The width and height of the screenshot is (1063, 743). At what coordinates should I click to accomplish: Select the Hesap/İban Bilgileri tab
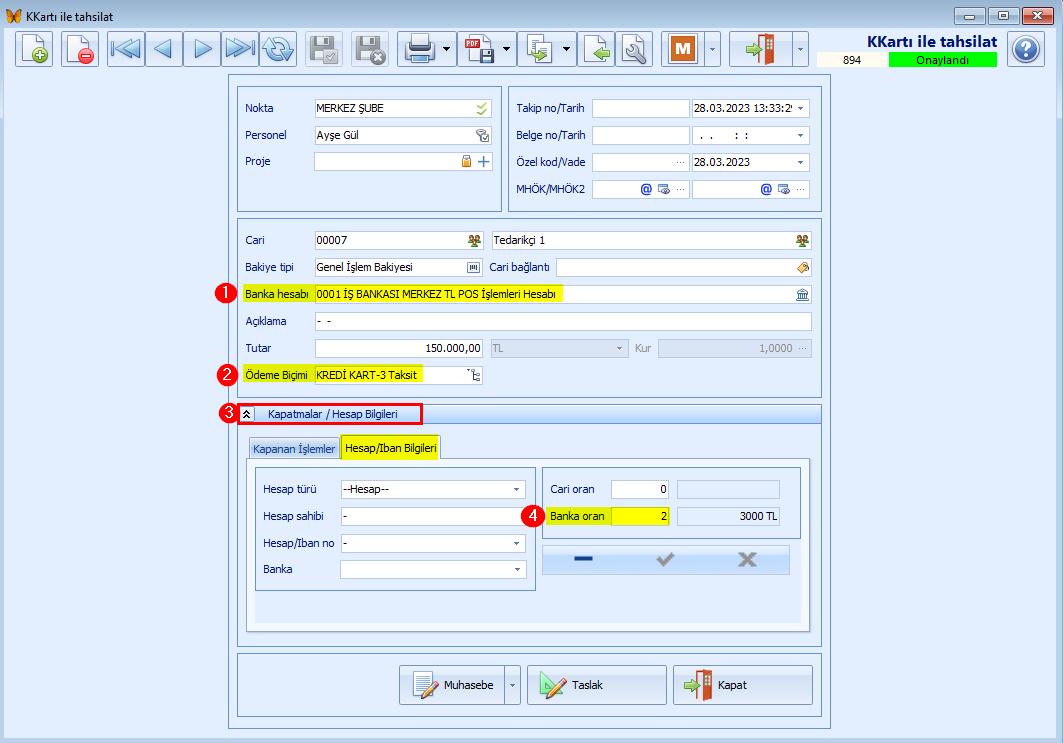coord(391,448)
